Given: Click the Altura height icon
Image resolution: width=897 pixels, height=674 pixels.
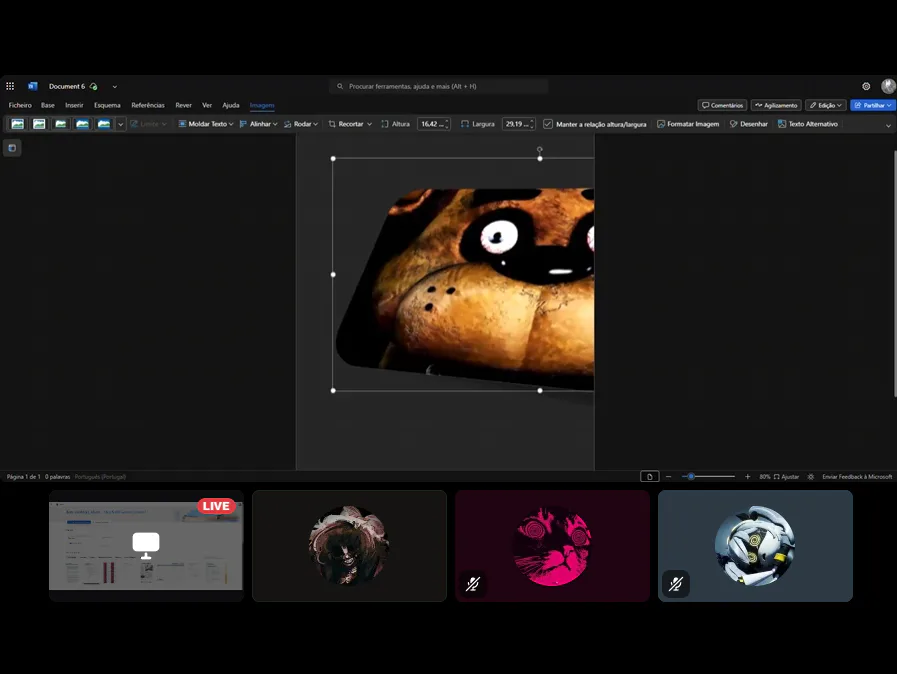Looking at the screenshot, I should coord(384,124).
